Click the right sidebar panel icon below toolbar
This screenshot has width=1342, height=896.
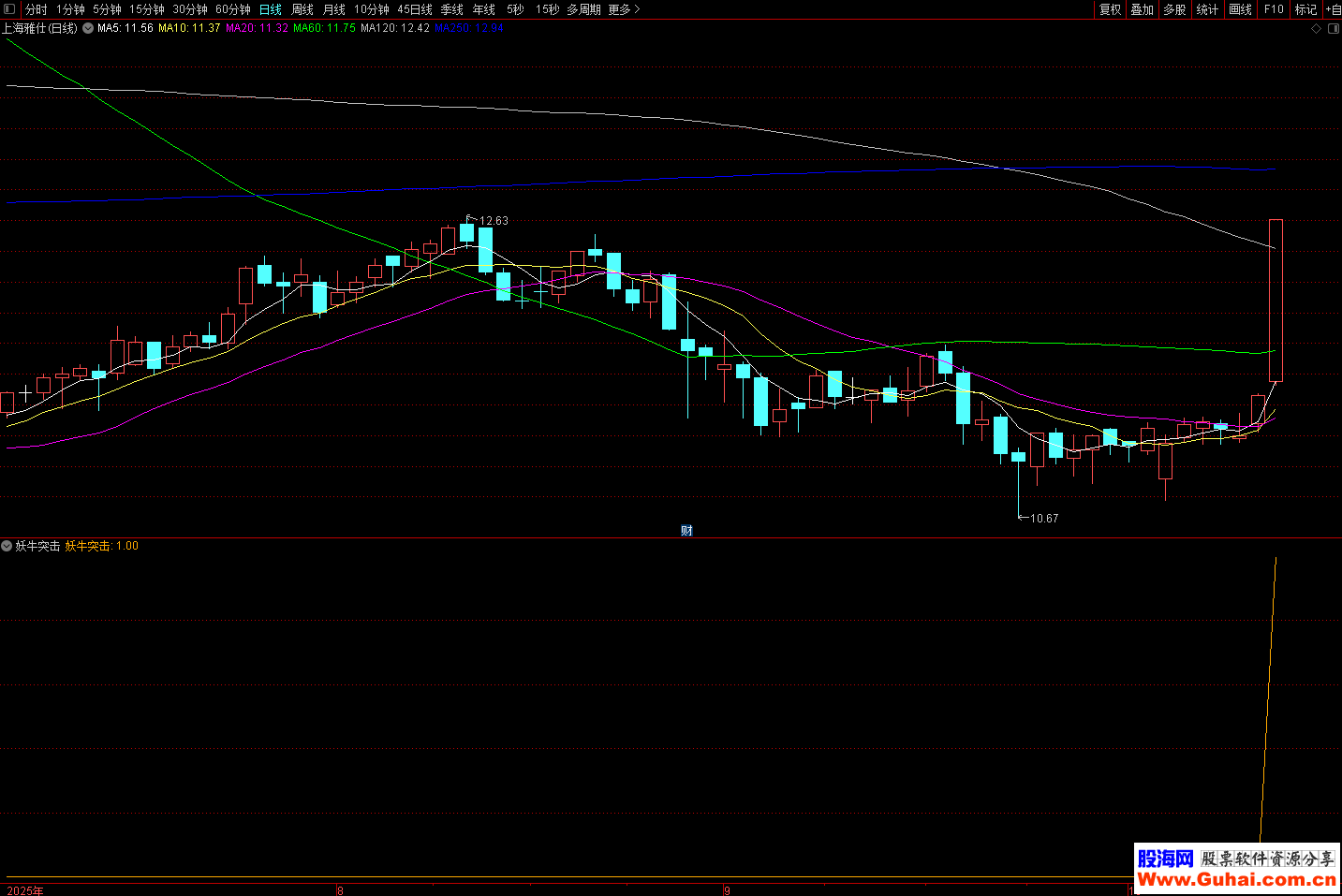1334,29
